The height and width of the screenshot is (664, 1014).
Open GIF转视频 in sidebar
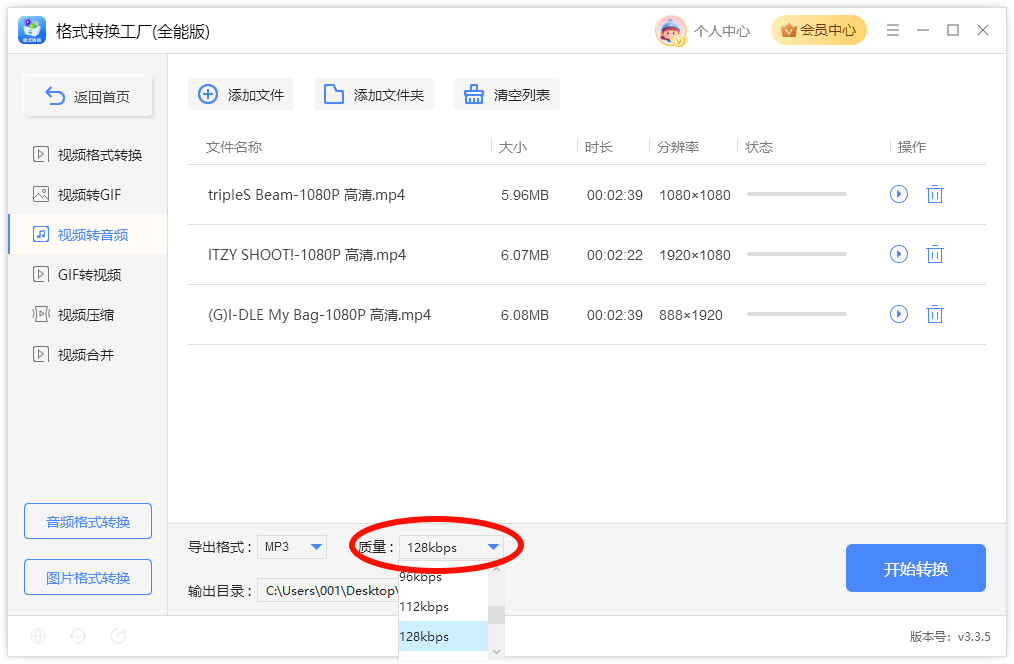(x=88, y=275)
